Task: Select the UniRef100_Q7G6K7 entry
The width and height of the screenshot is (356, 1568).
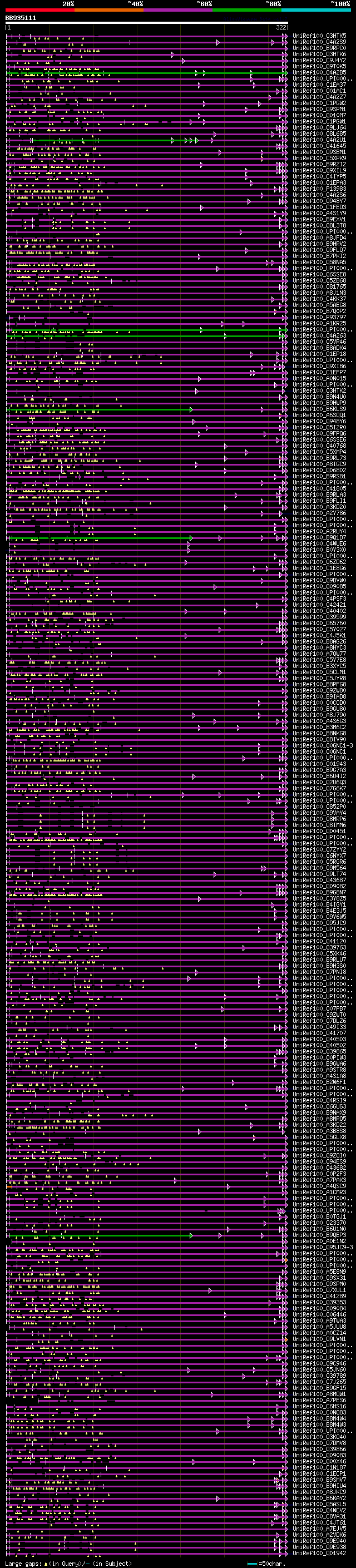Action: click(319, 788)
